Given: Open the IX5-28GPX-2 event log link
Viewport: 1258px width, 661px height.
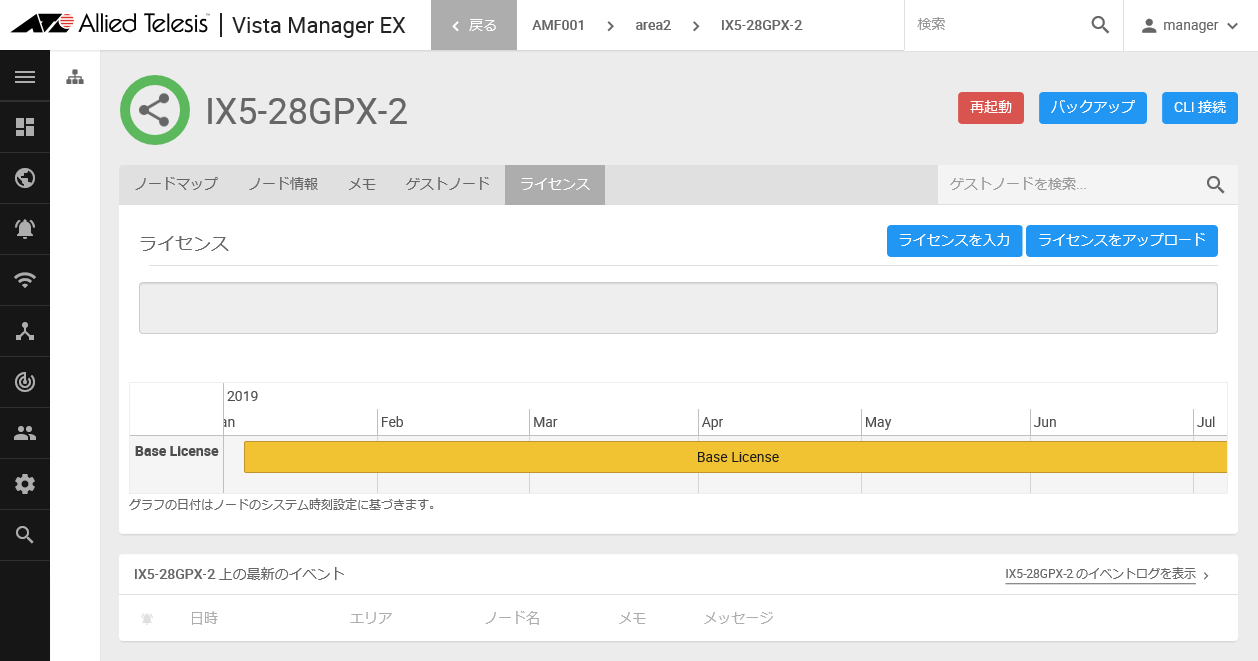Looking at the screenshot, I should [1100, 574].
